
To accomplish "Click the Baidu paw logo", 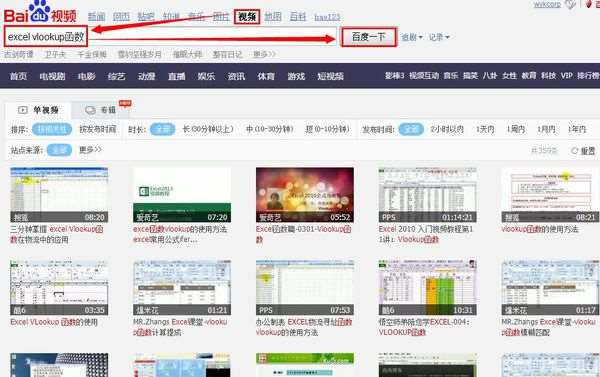I will click(40, 11).
